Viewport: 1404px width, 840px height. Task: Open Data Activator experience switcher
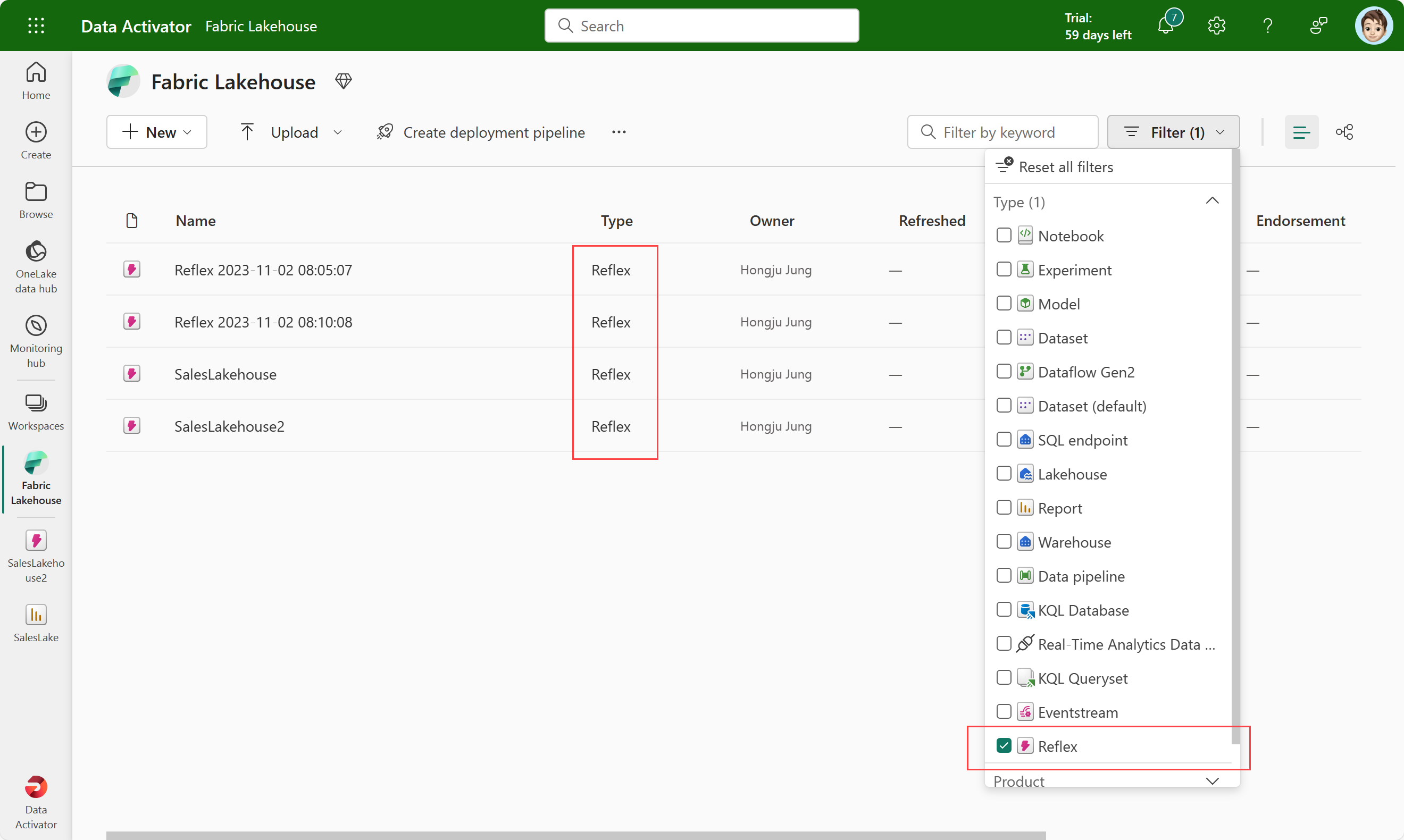(36, 802)
